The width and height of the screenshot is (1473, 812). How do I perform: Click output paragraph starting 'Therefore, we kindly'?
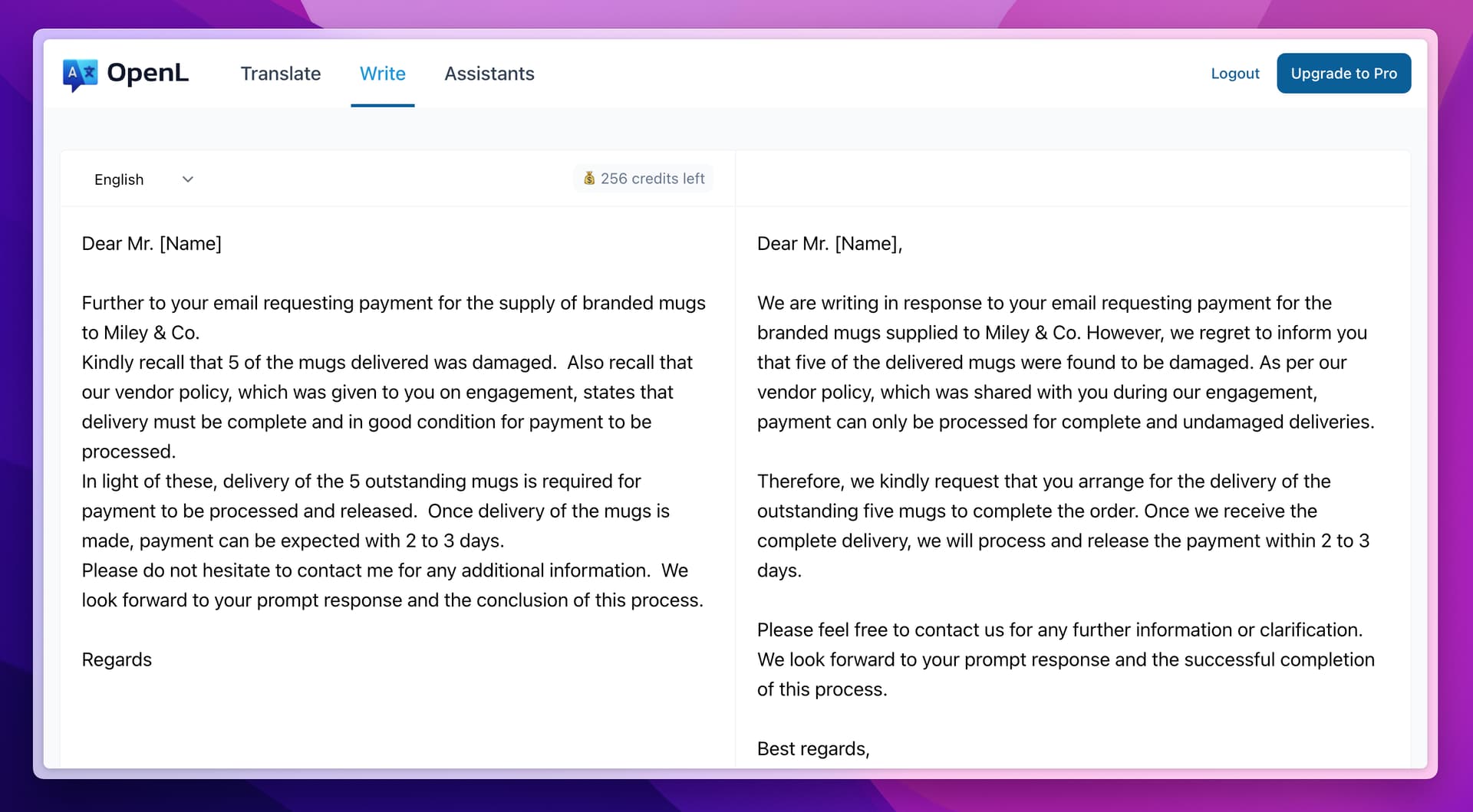click(1043, 482)
